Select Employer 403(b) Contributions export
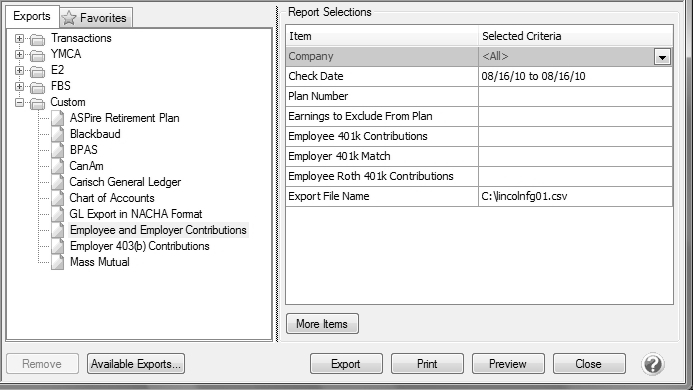 coord(140,246)
